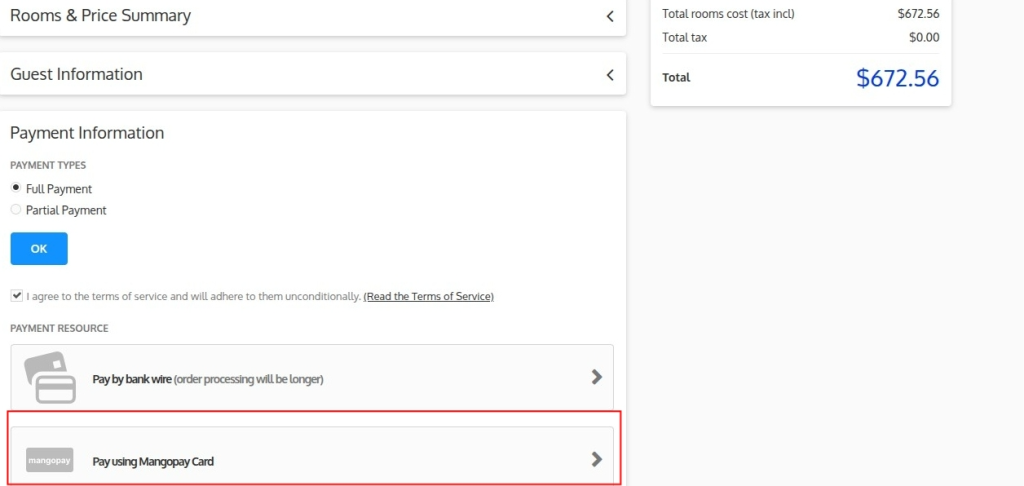1024x486 pixels.
Task: Click the arrow beside Mangopay Card option
Action: 596,460
